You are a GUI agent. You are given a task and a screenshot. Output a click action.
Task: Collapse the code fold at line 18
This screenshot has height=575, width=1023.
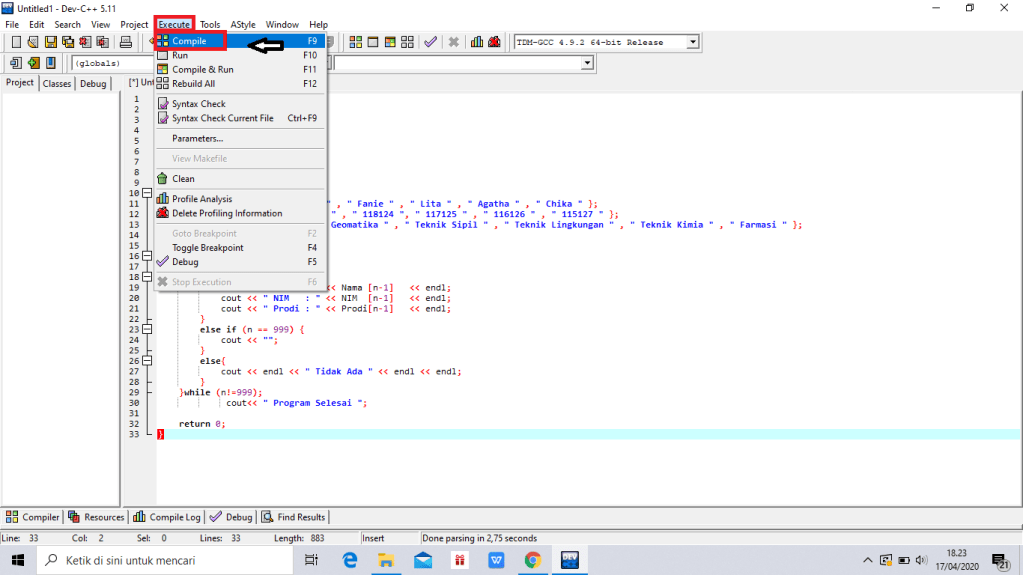pyautogui.click(x=147, y=277)
